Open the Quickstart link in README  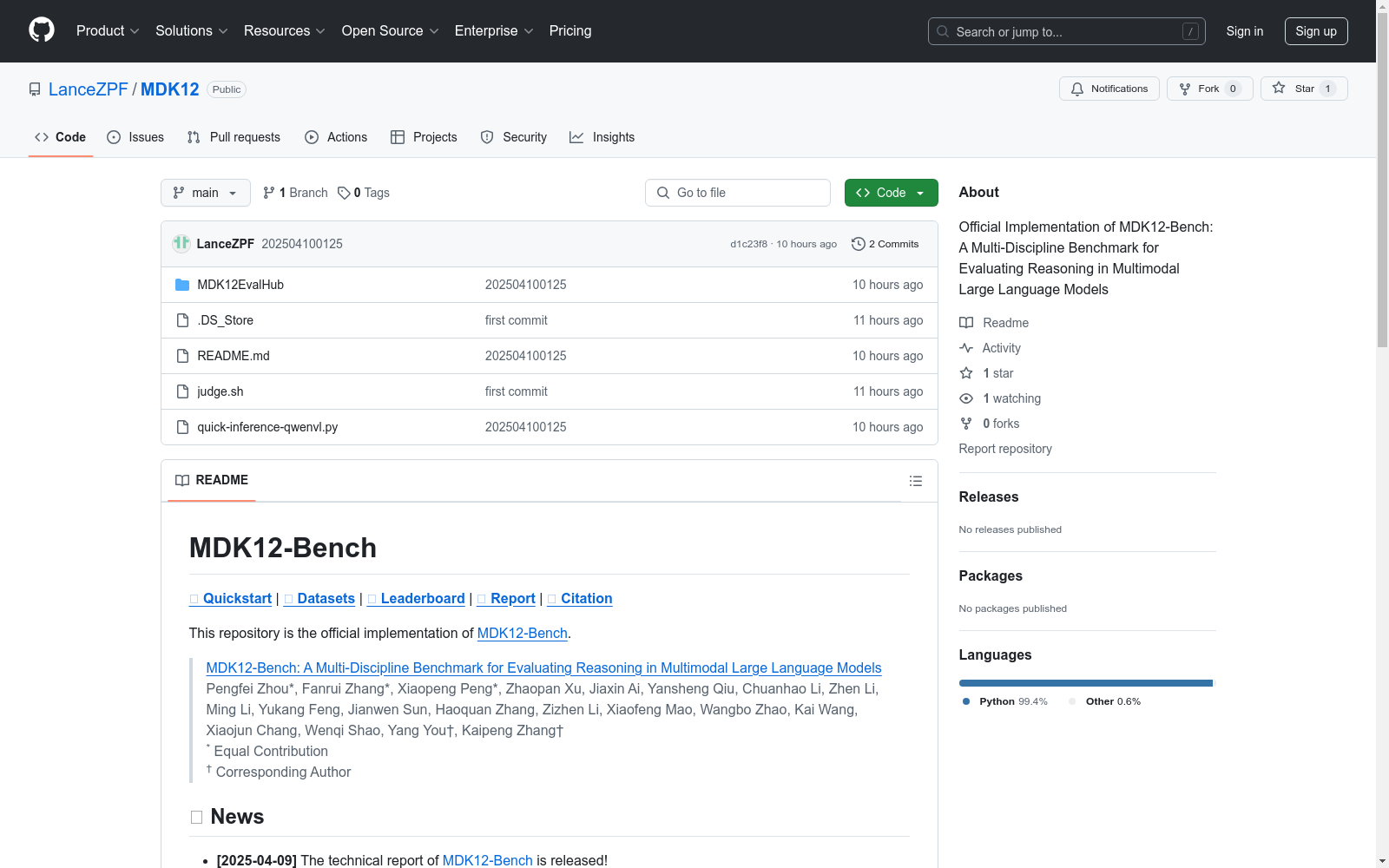230,599
